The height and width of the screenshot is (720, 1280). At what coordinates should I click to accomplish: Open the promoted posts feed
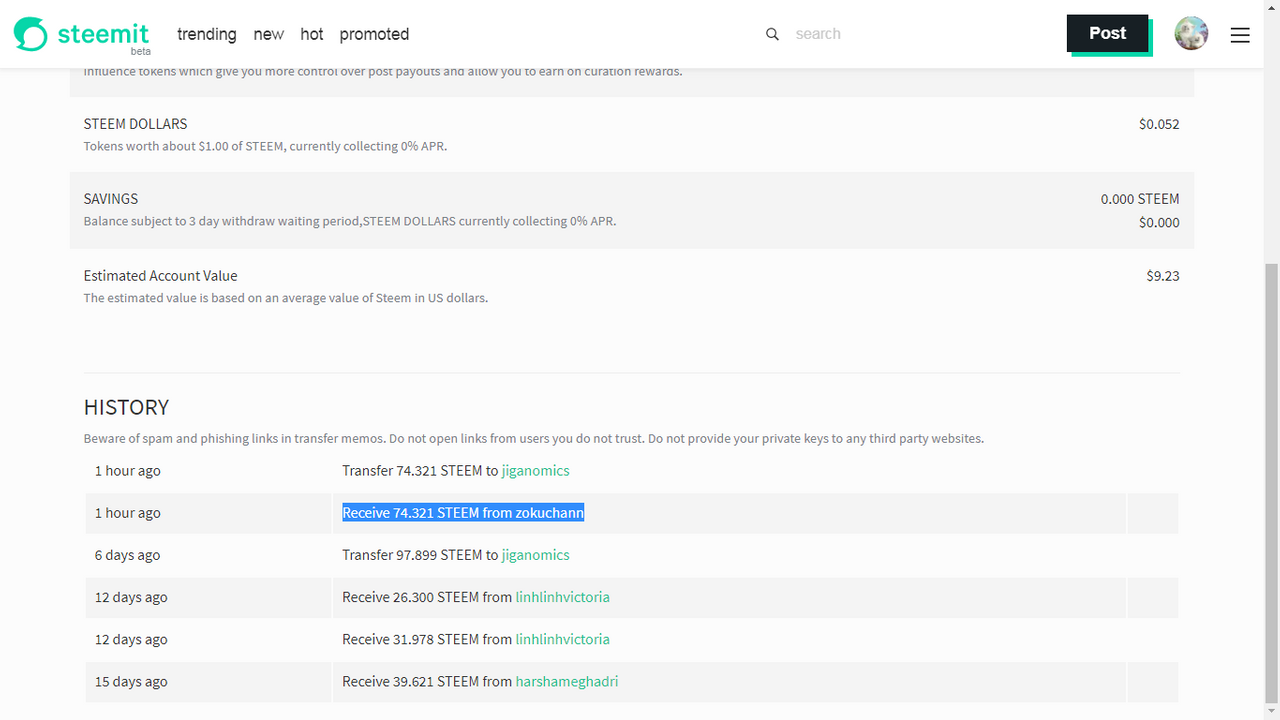374,34
